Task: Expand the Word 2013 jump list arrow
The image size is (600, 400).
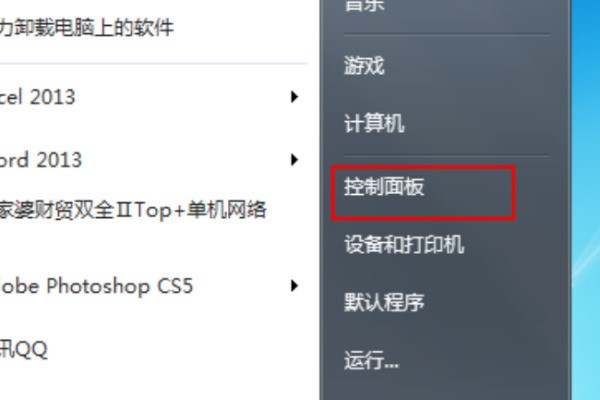Action: [x=294, y=160]
